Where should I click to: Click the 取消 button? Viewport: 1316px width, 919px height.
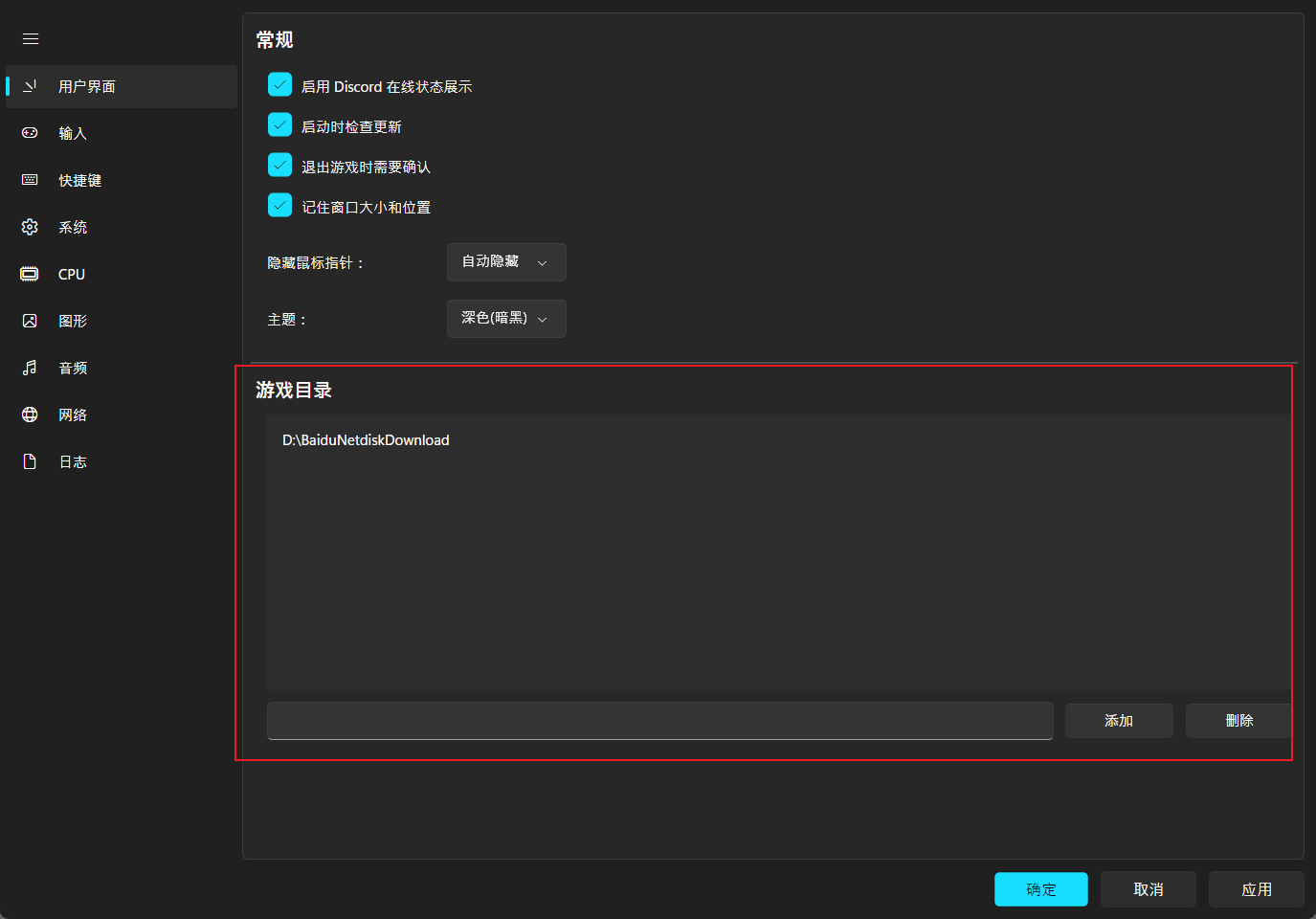(1149, 889)
